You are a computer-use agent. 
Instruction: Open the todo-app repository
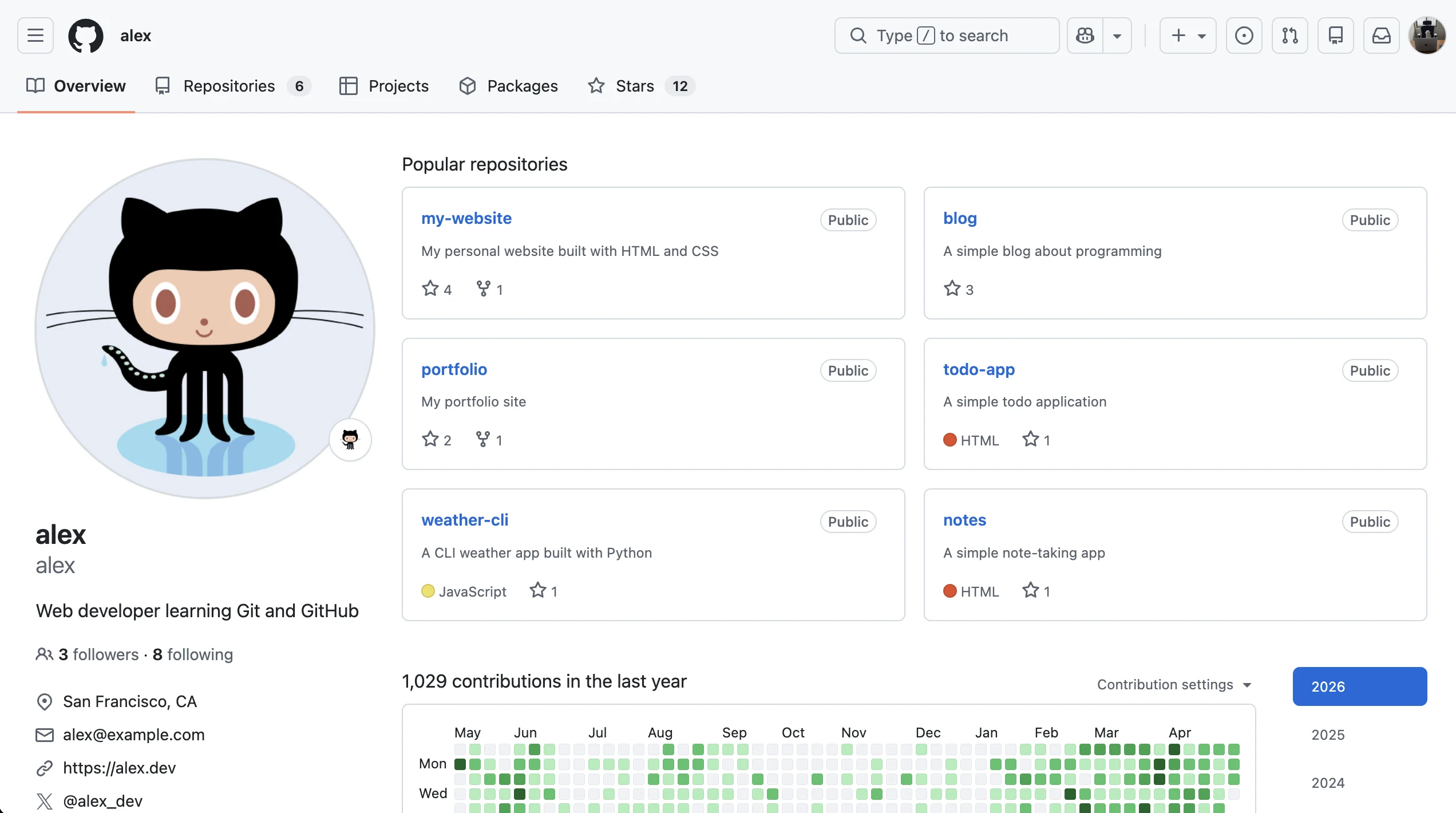[x=979, y=369]
